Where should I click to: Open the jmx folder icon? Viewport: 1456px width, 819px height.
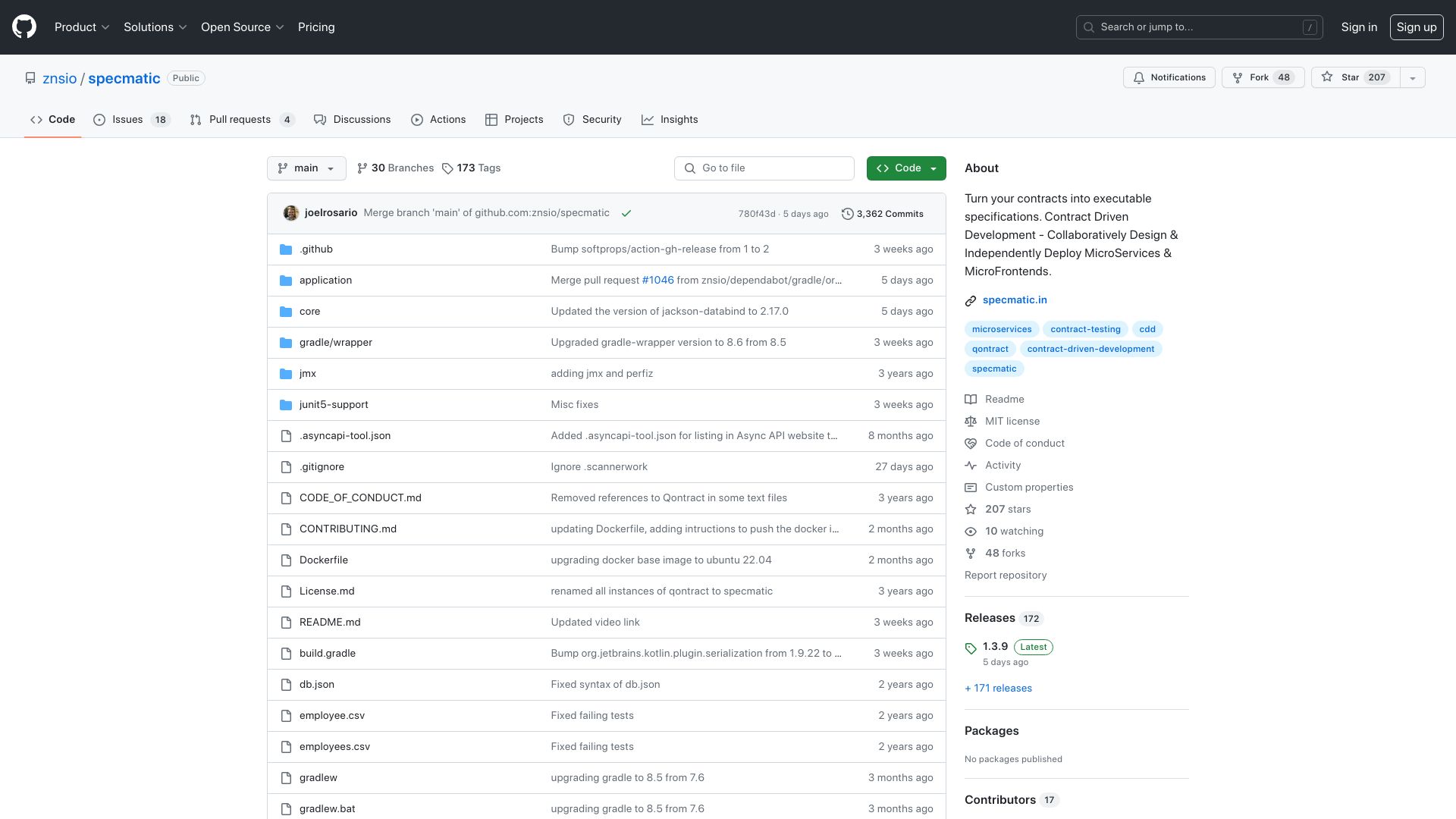[286, 374]
